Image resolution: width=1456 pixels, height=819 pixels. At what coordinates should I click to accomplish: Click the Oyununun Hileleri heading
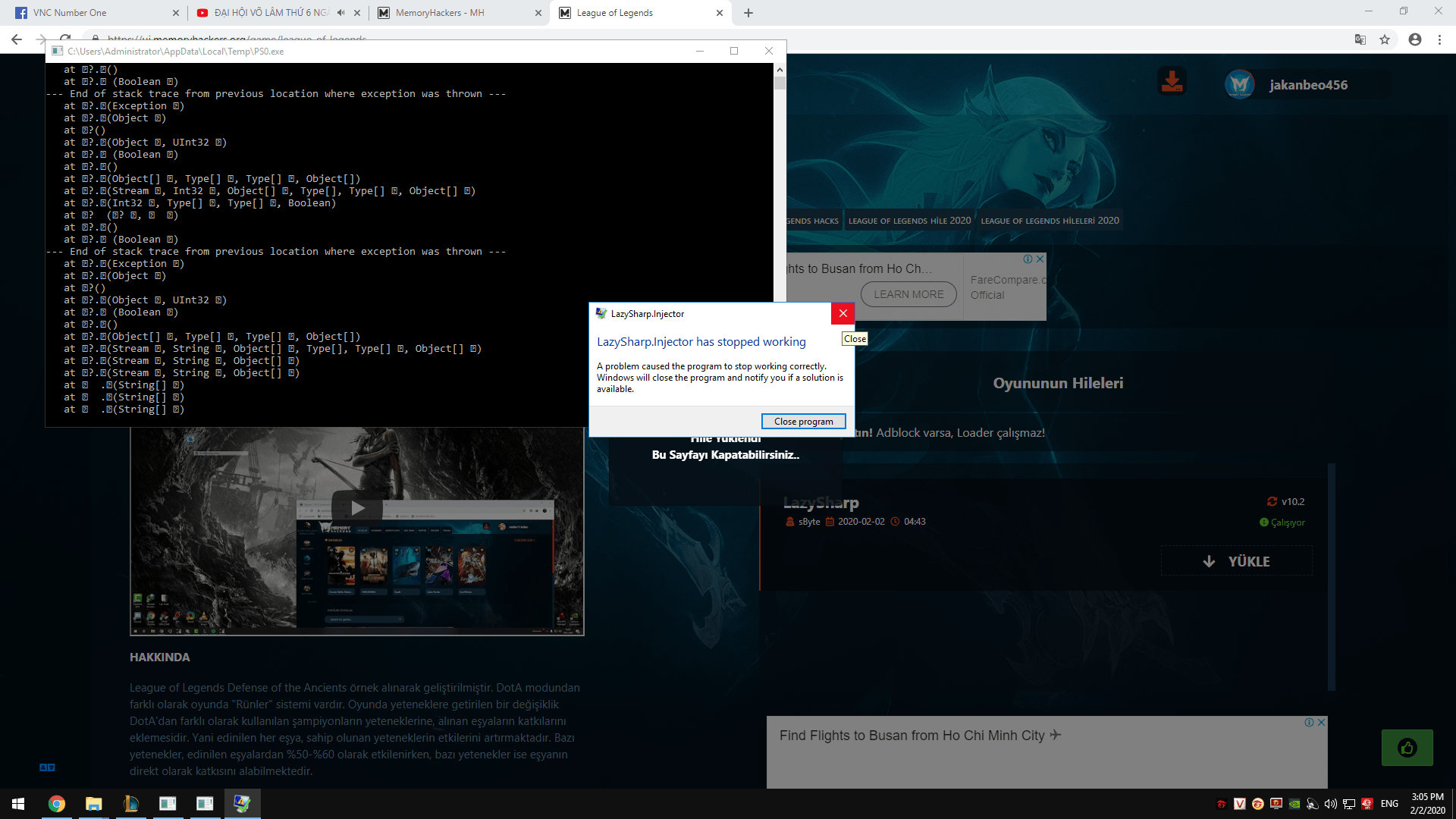click(1059, 384)
